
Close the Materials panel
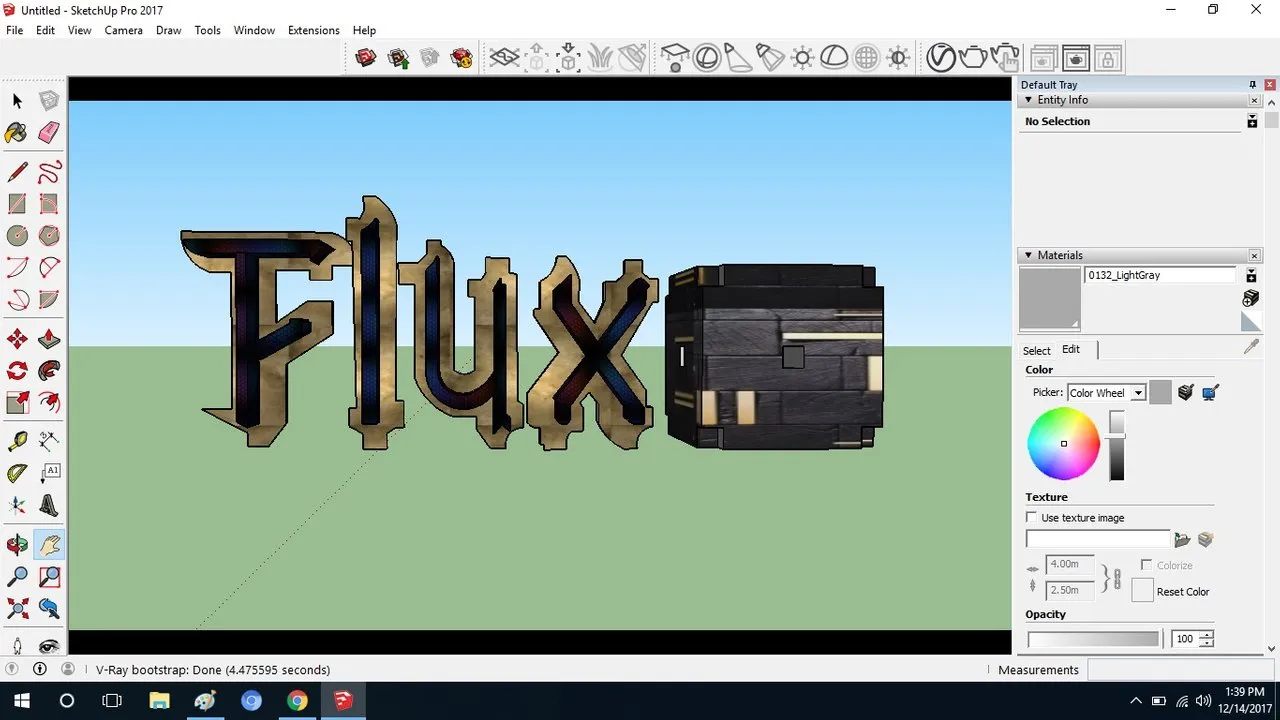click(1254, 255)
